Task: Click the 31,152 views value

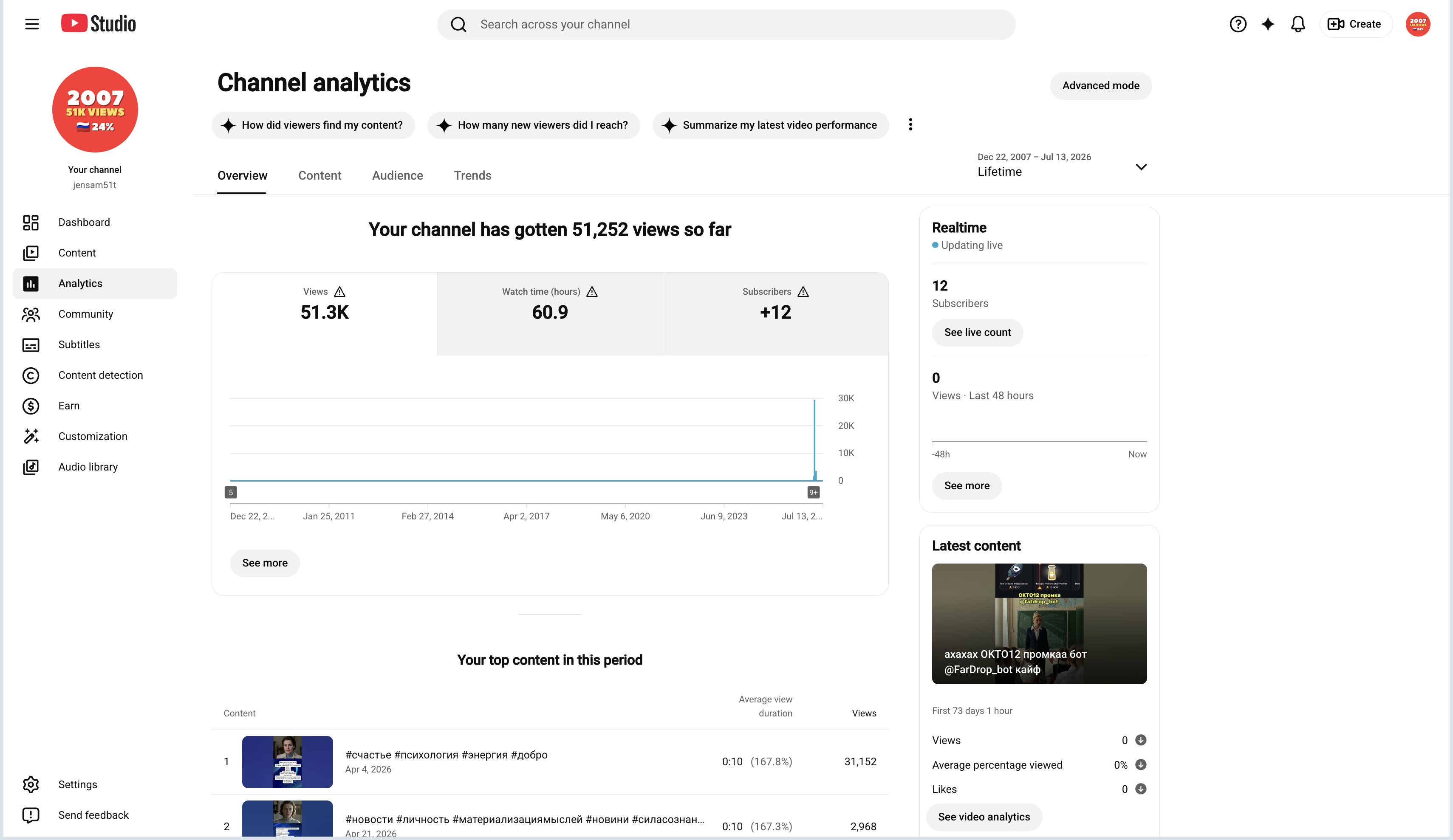Action: [860, 761]
